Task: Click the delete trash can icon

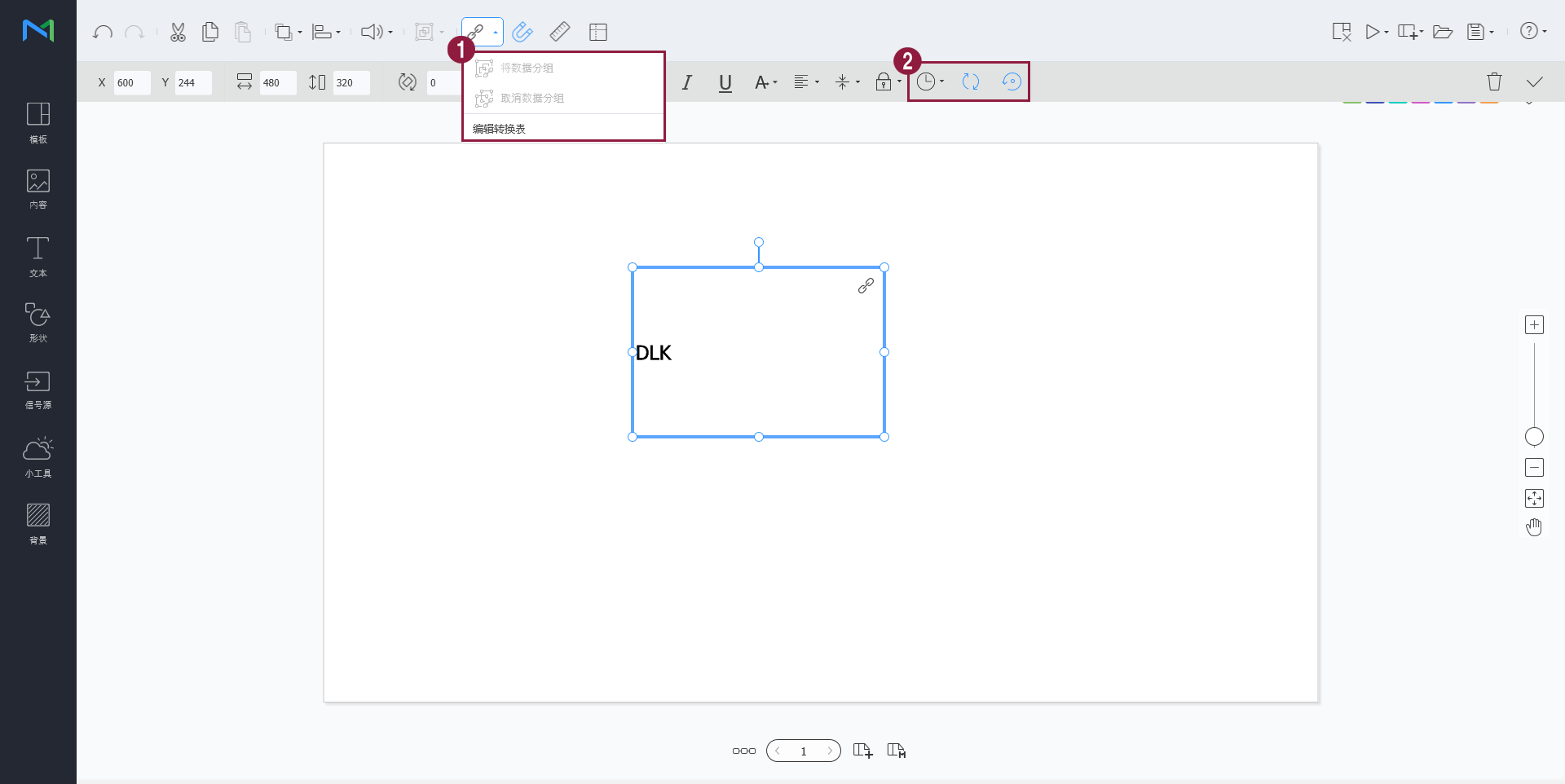Action: pyautogui.click(x=1493, y=81)
